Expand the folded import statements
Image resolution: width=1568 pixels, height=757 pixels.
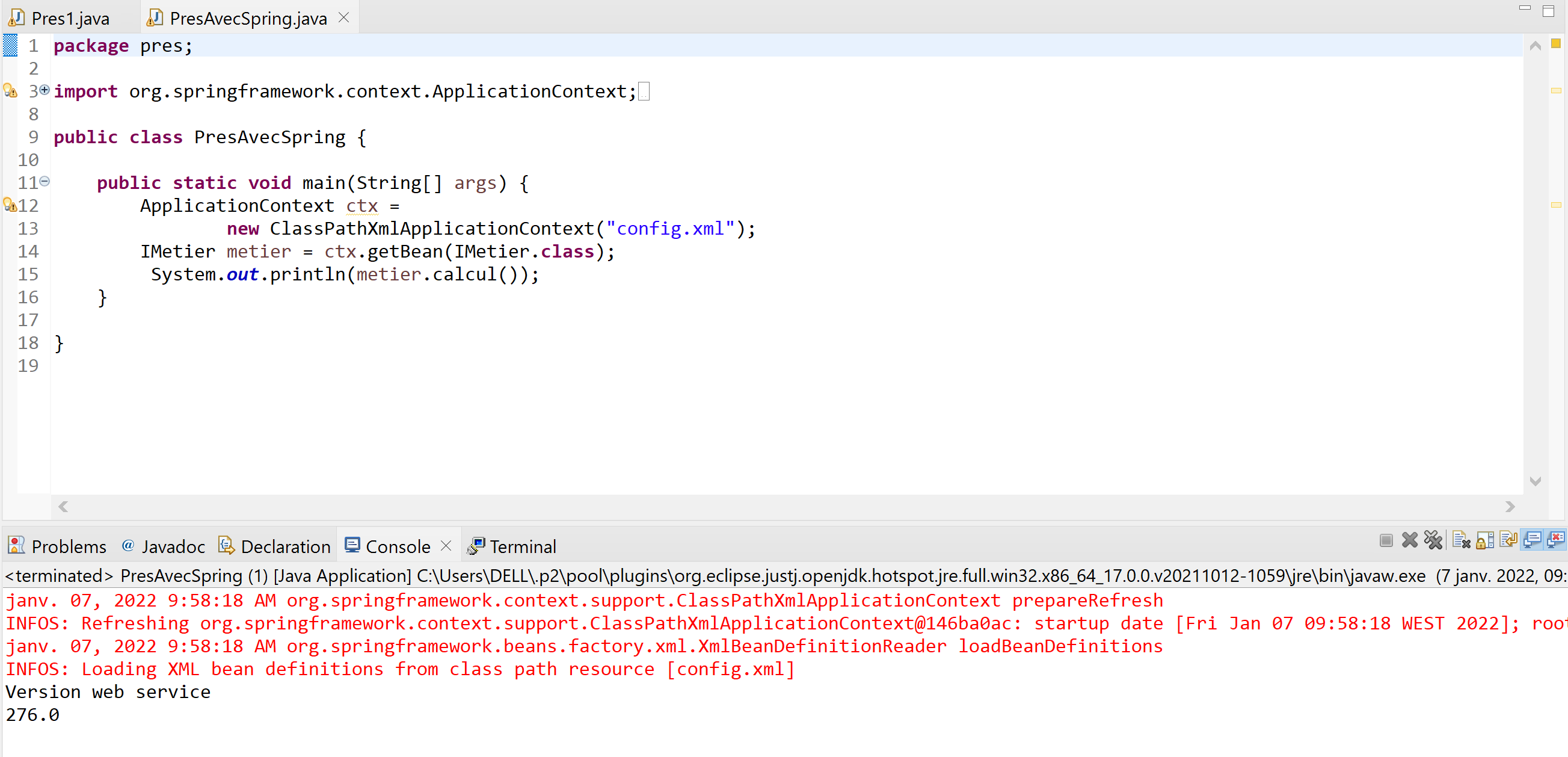(x=45, y=90)
